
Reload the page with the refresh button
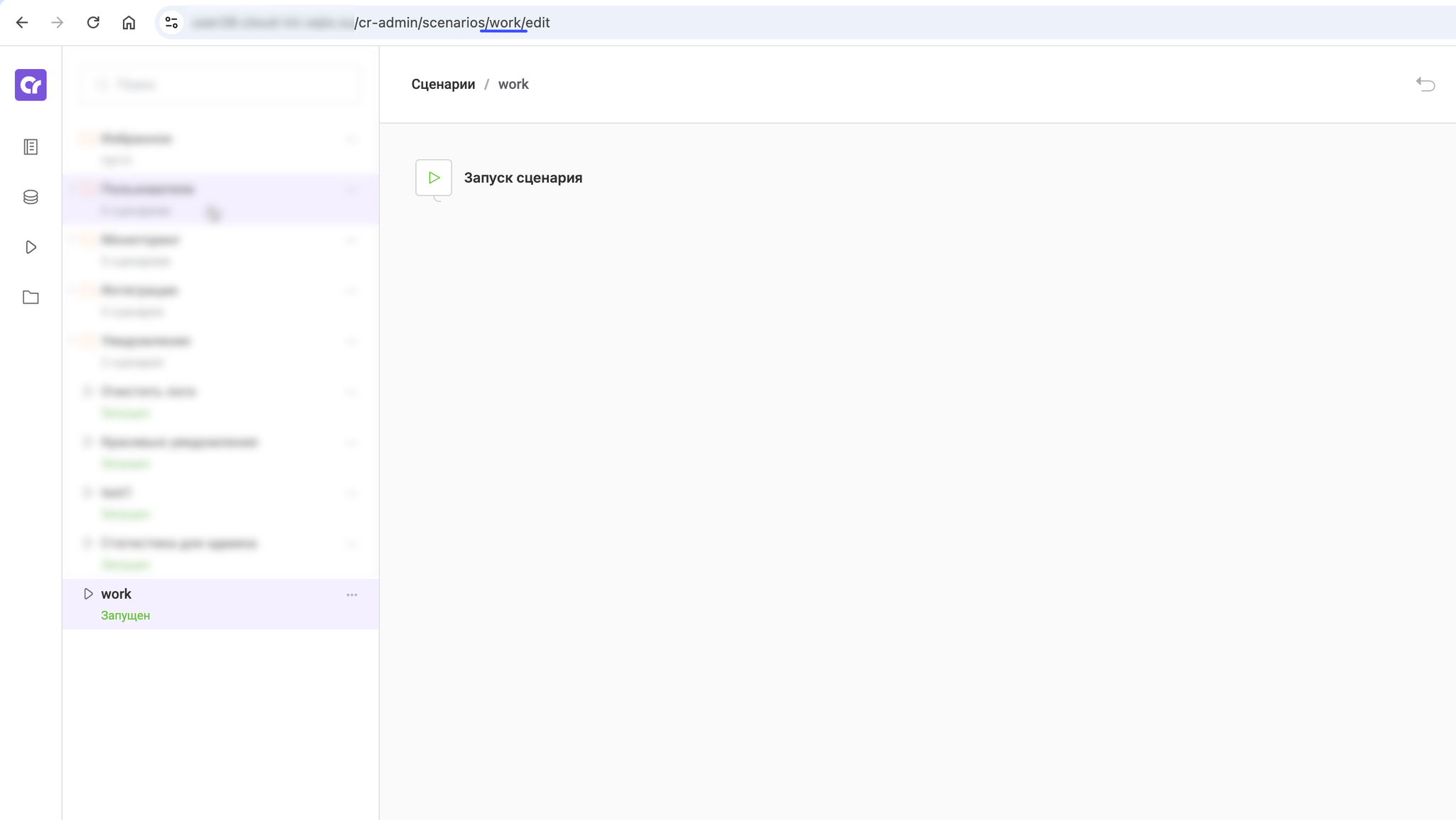click(x=93, y=23)
